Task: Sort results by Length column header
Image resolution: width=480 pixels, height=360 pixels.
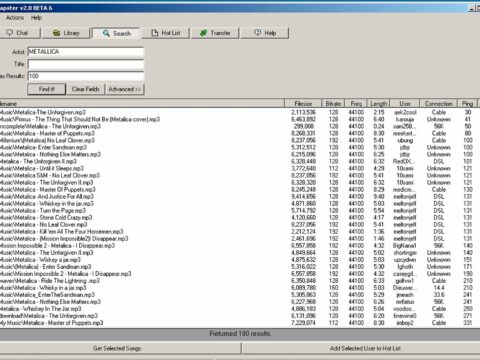Action: (x=378, y=104)
